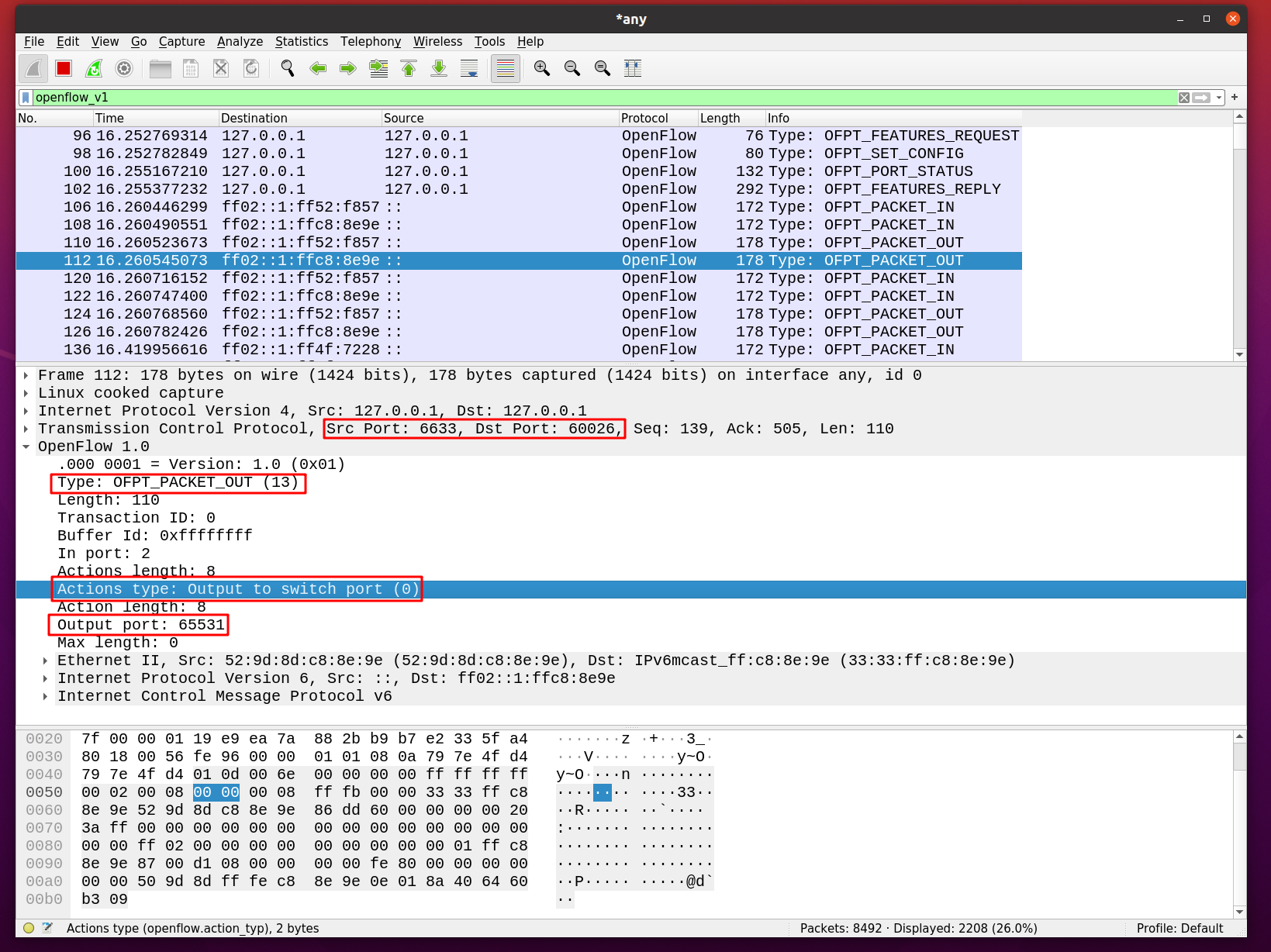Go to the first packet
The width and height of the screenshot is (1271, 952).
[x=409, y=69]
